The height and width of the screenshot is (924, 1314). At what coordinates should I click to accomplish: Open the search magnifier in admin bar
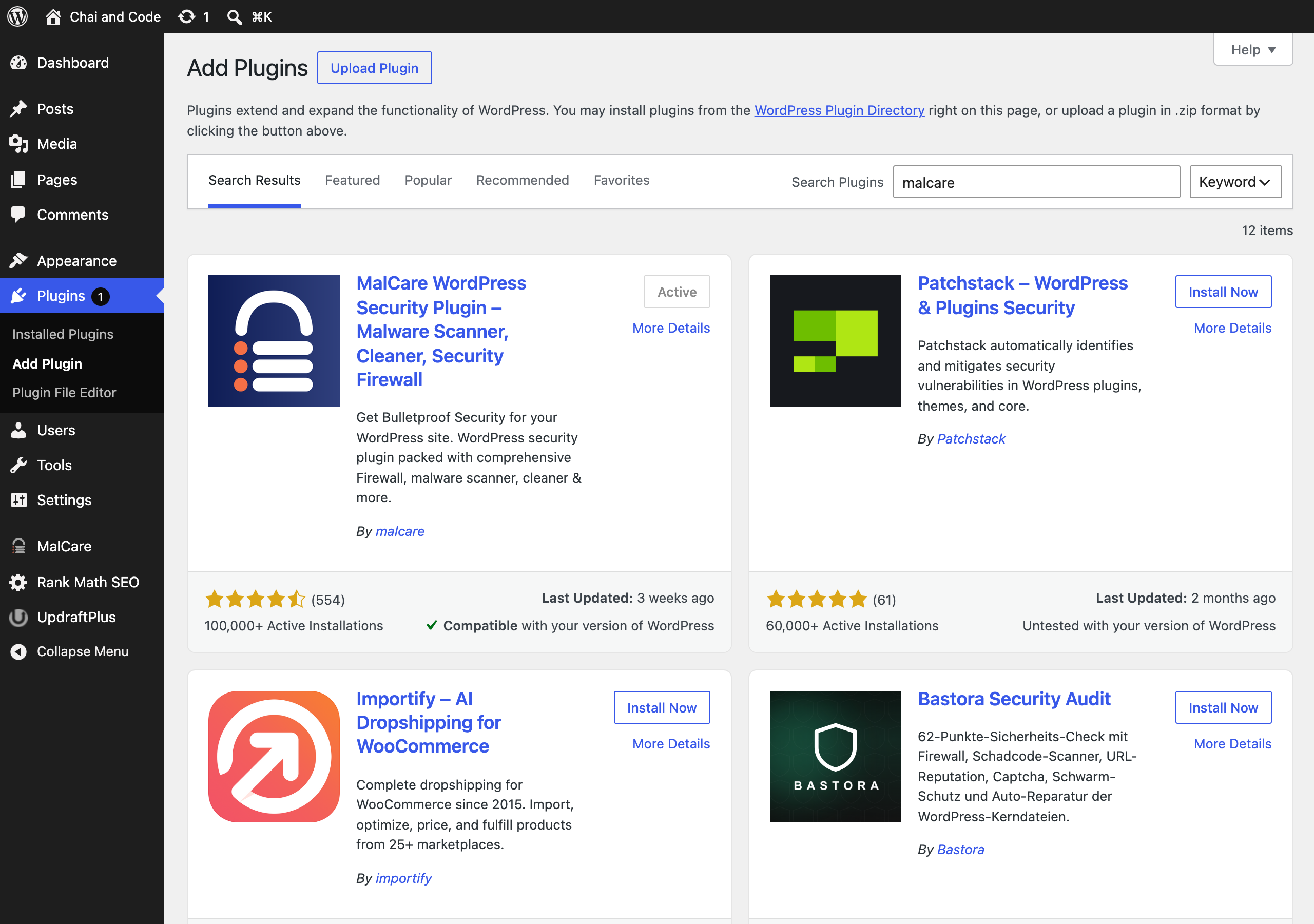(x=234, y=16)
